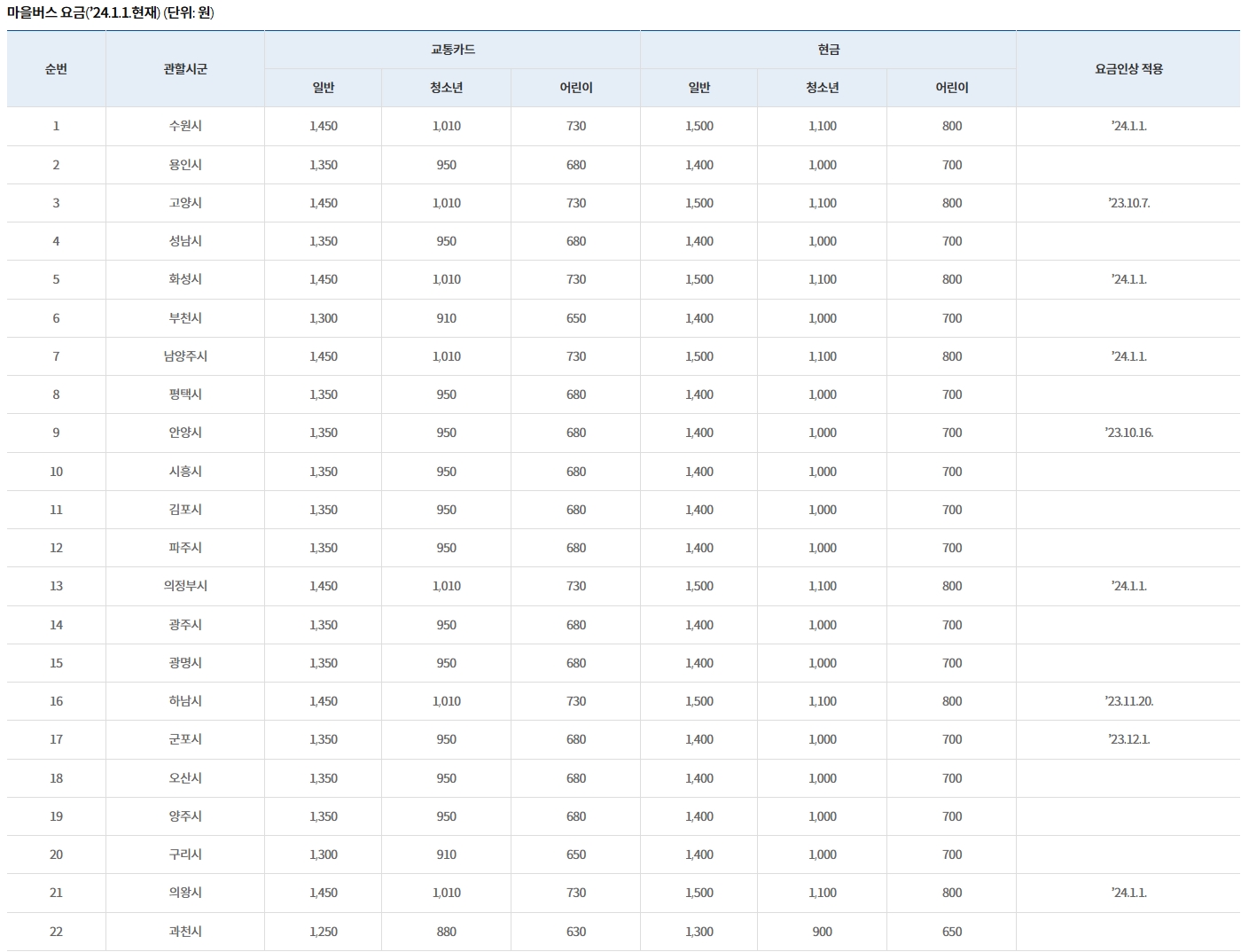Click the 1,300 card fare in 부천시 row
The image size is (1249, 952).
pyautogui.click(x=324, y=318)
